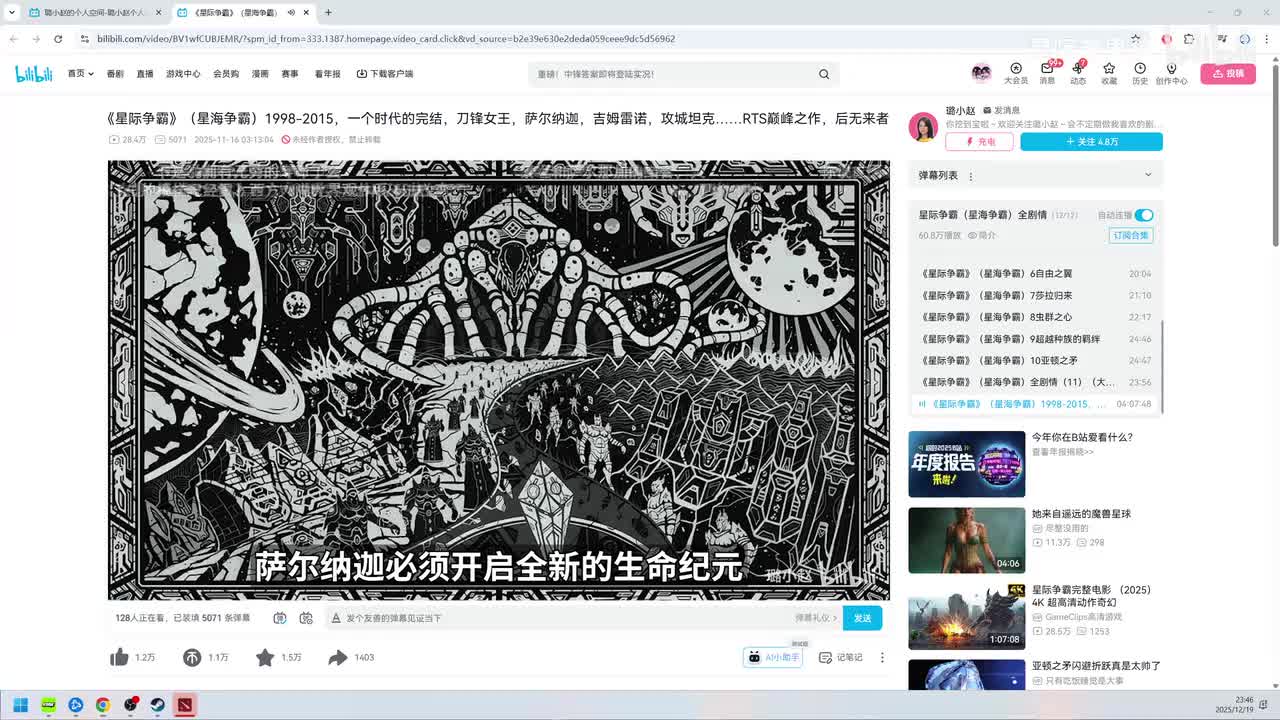Play episode 7莎拉归来 in playlist
This screenshot has height=720, width=1280.
1035,295
